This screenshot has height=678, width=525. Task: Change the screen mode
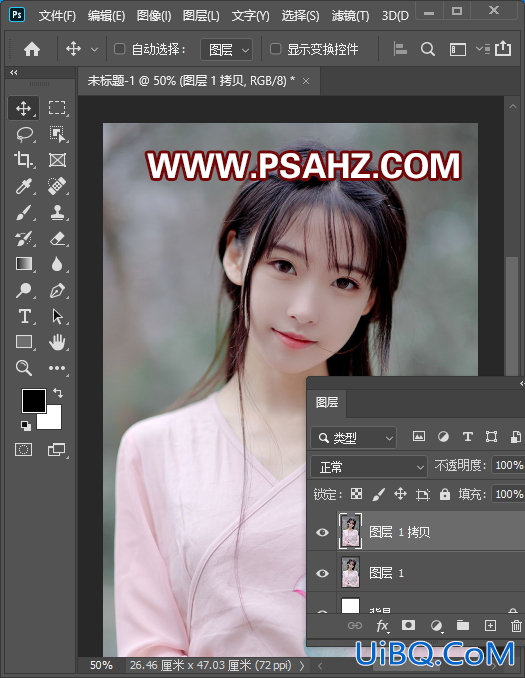tap(56, 450)
